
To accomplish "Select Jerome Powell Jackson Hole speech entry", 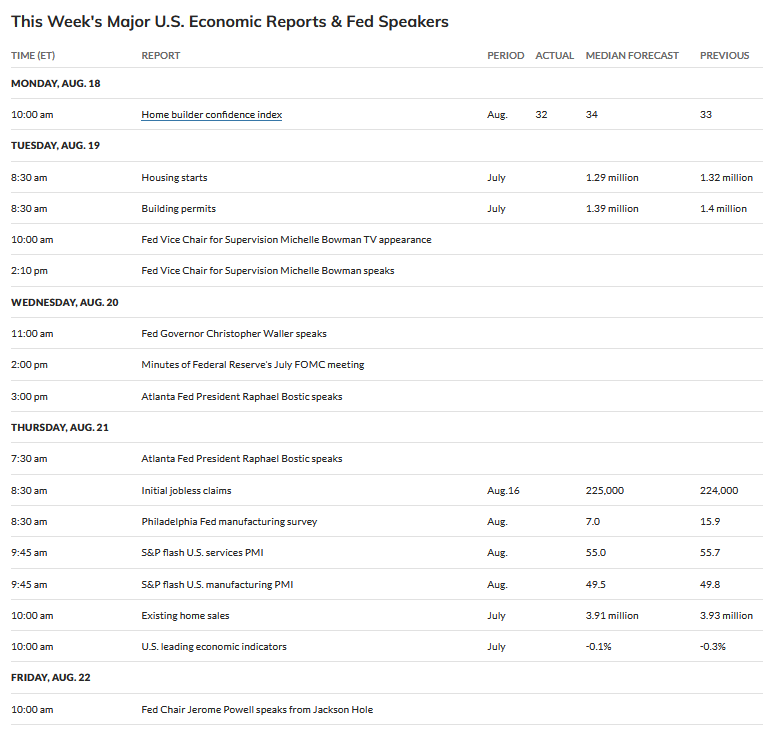I will click(x=387, y=709).
